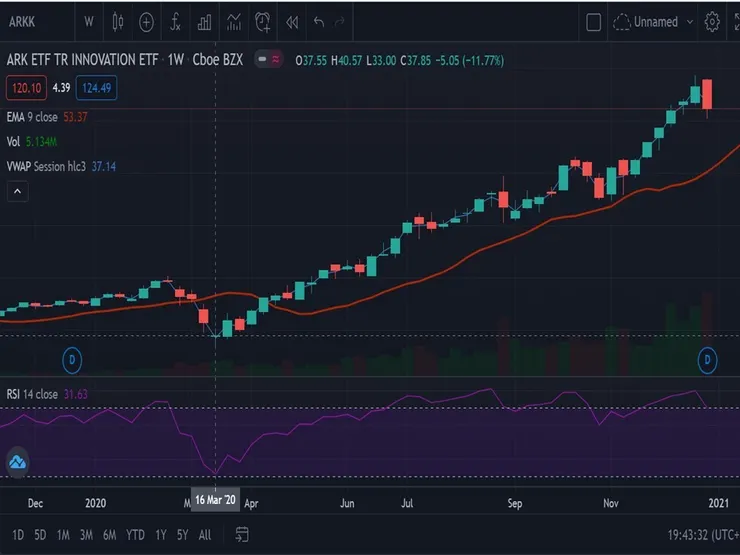Open the candlestick chart style menu
This screenshot has width=740, height=555.
click(118, 22)
